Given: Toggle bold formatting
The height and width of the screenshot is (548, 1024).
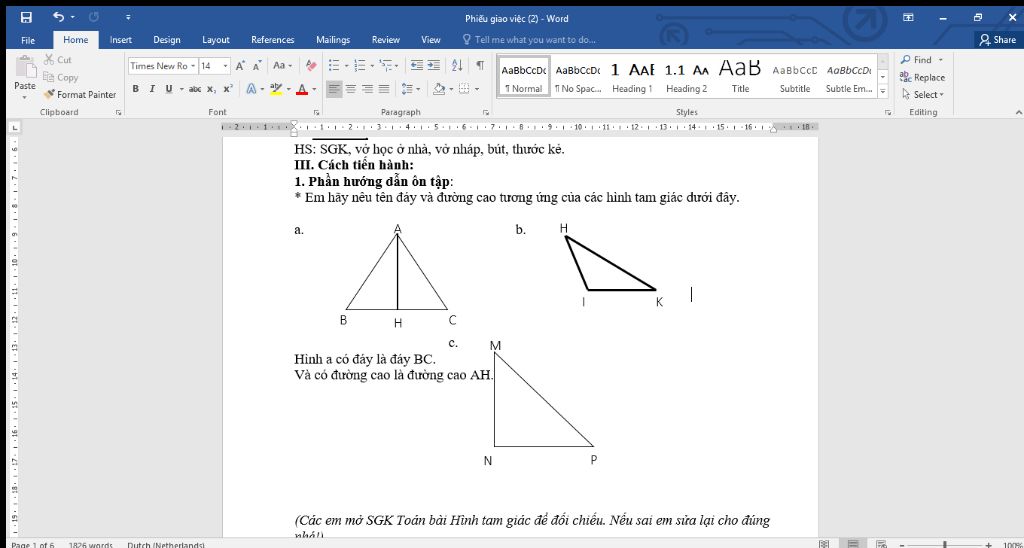Looking at the screenshot, I should (135, 89).
